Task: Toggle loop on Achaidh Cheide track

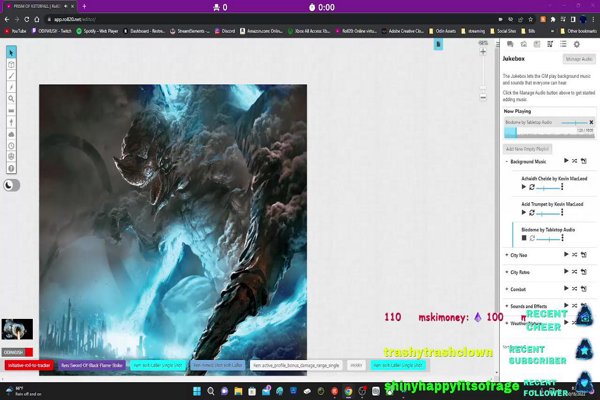Action: click(x=532, y=187)
